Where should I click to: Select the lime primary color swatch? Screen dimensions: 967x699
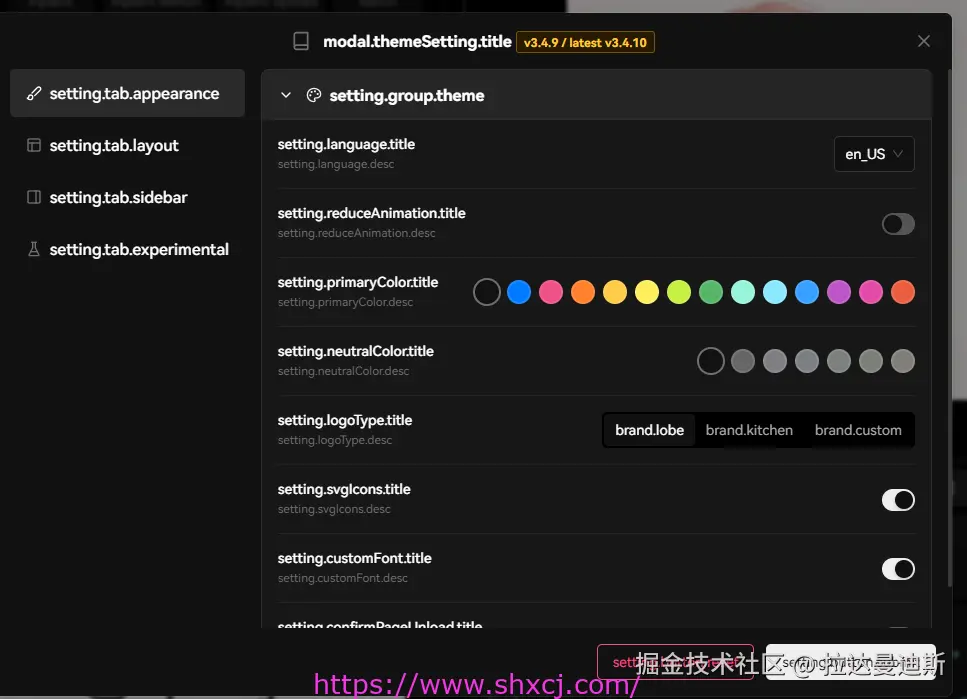679,292
